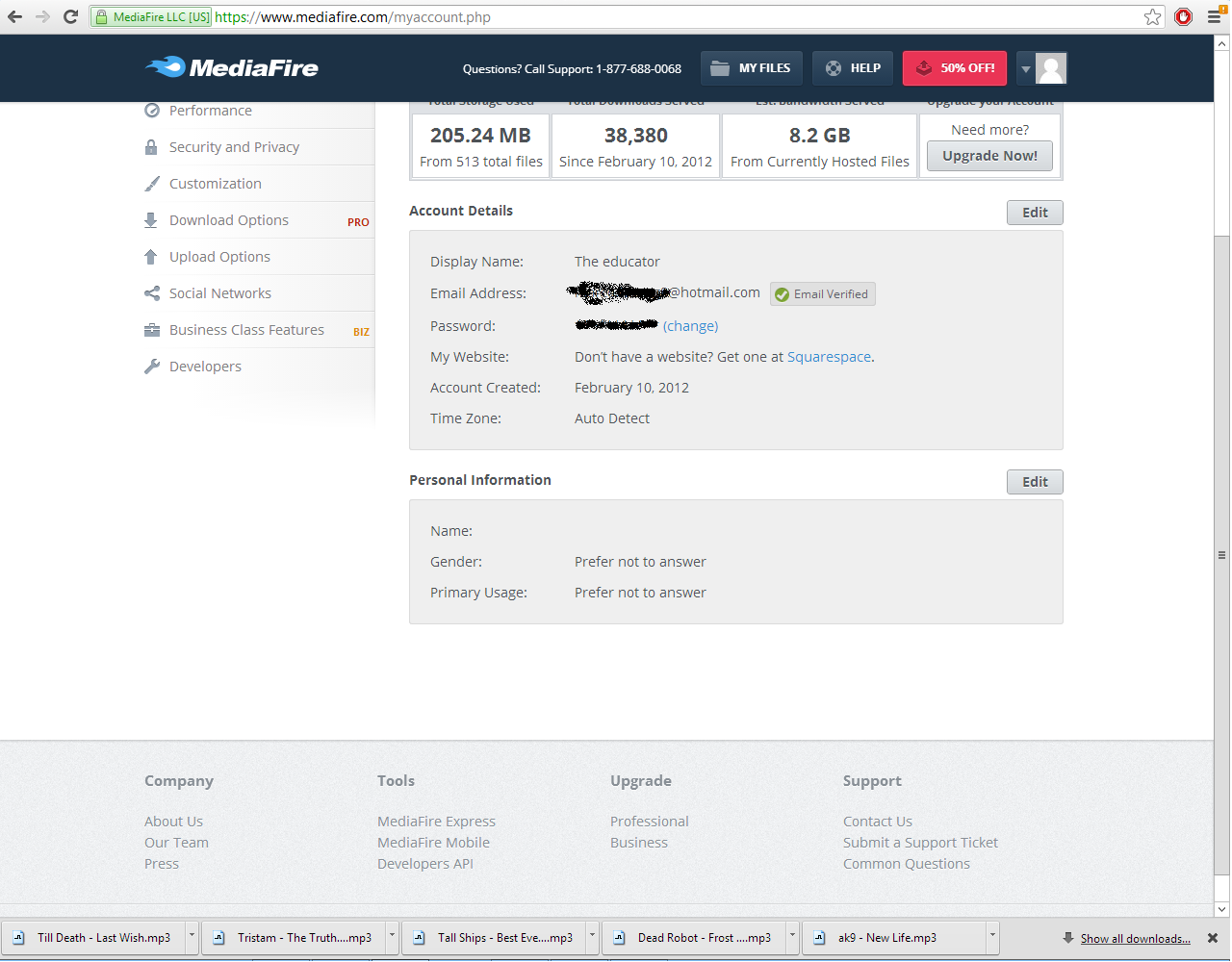The height and width of the screenshot is (962, 1232).
Task: Open the Squarespace link
Action: pyautogui.click(x=829, y=357)
